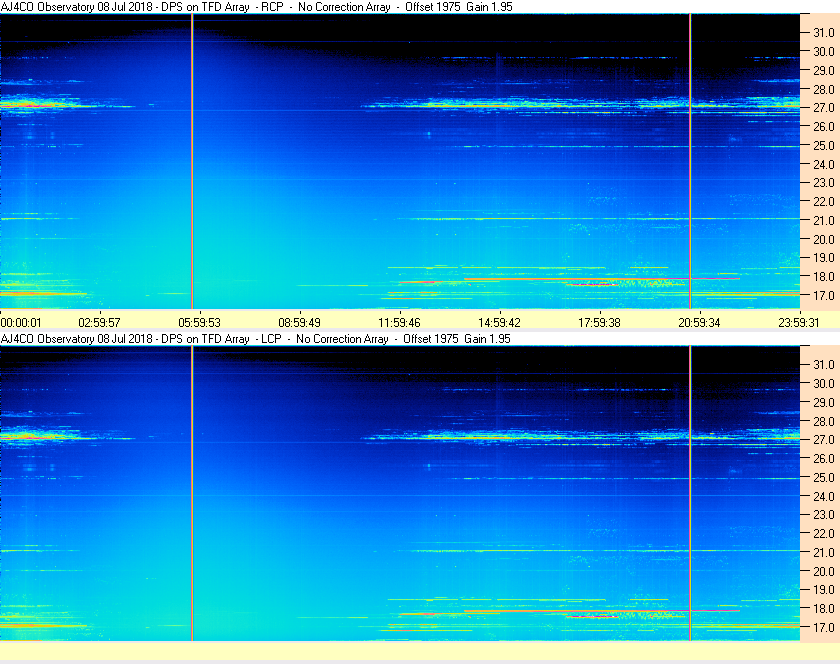Pick the 31.0 frequency label in LCP panel

coord(824,364)
